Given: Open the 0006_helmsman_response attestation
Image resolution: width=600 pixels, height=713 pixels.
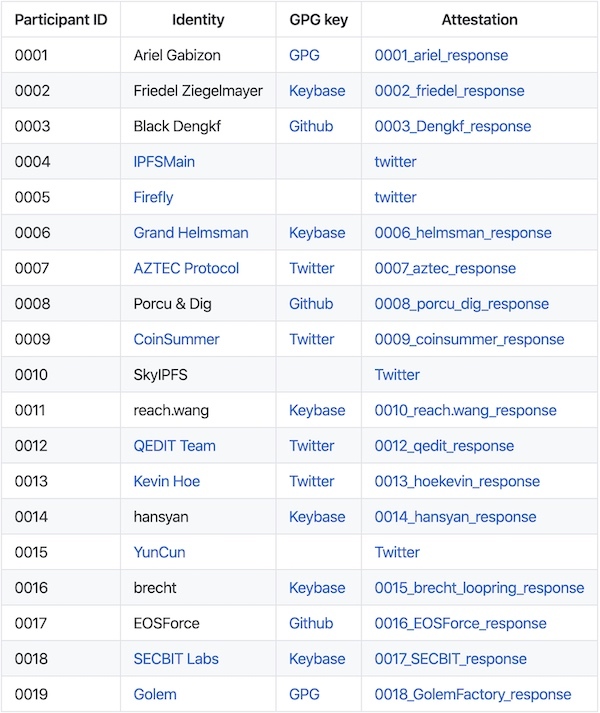Looking at the screenshot, I should [463, 233].
